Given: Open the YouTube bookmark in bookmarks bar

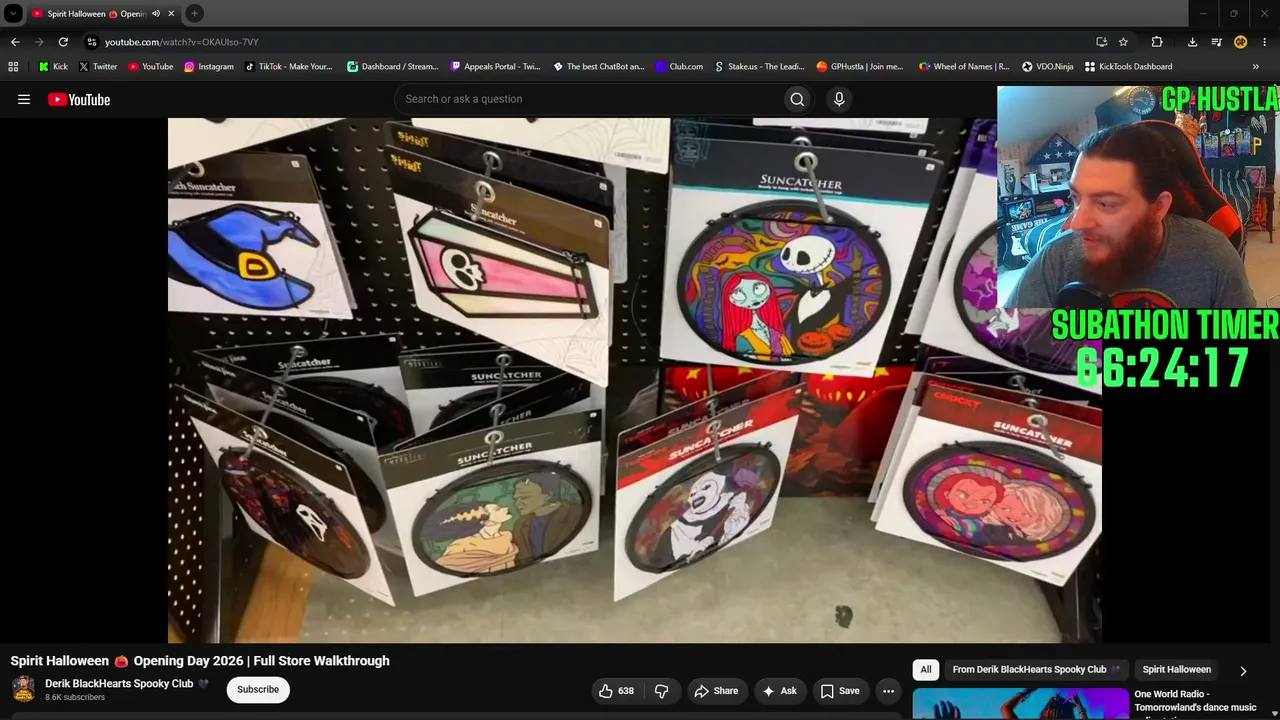Looking at the screenshot, I should pyautogui.click(x=150, y=67).
